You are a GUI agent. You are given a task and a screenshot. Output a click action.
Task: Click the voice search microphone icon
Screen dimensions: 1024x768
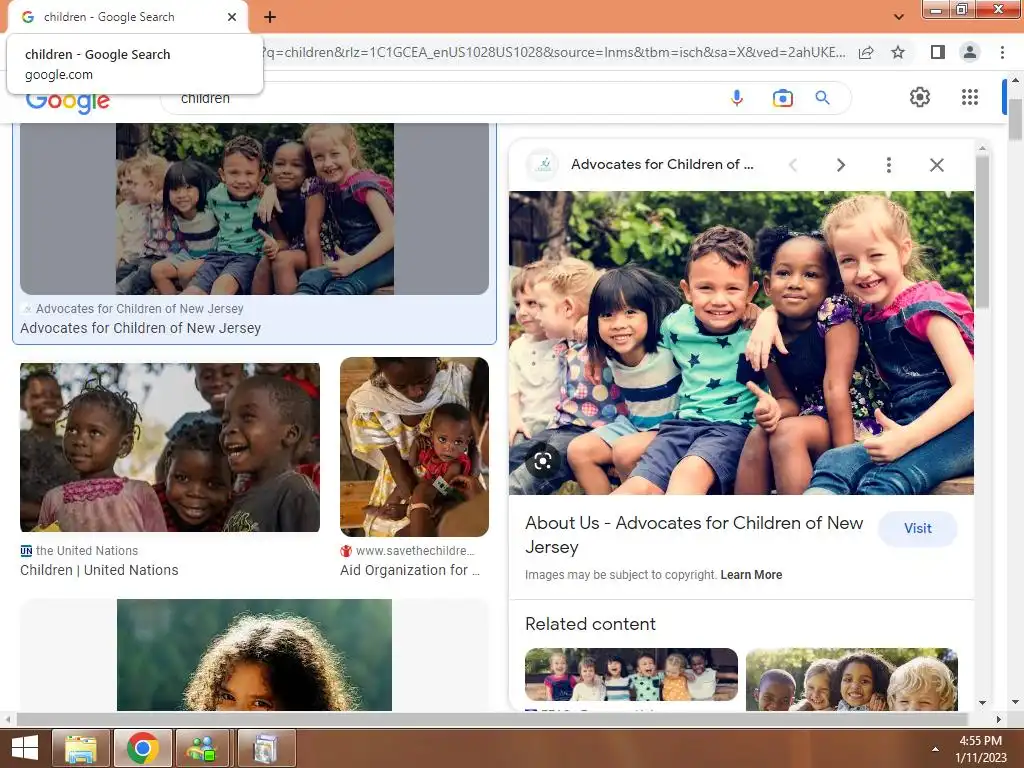737,98
